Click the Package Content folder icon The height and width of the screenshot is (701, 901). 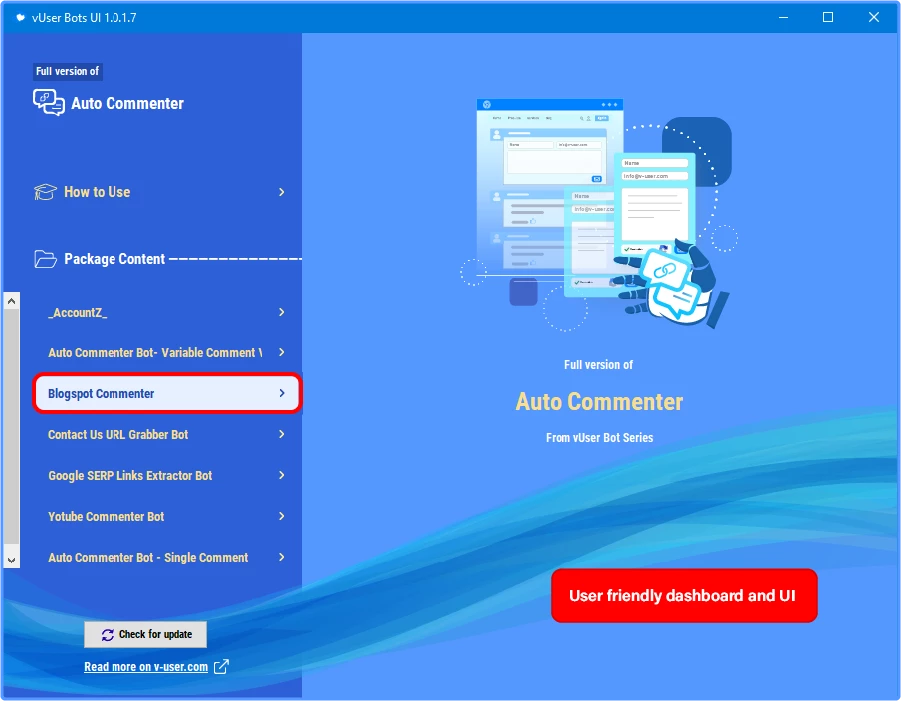45,259
